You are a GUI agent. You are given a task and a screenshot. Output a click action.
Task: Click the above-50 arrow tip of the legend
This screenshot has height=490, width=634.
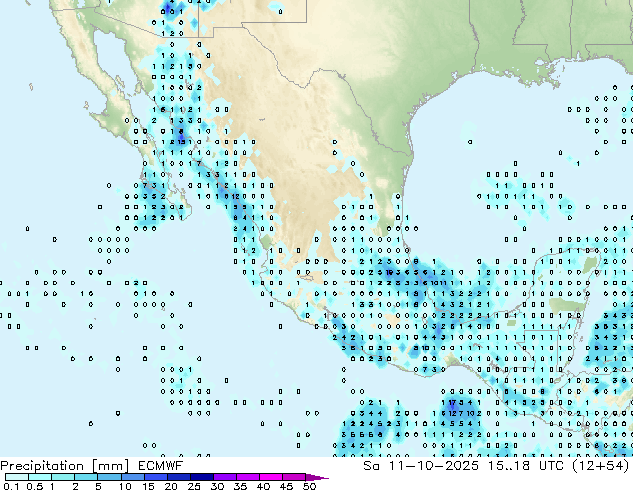point(317,477)
